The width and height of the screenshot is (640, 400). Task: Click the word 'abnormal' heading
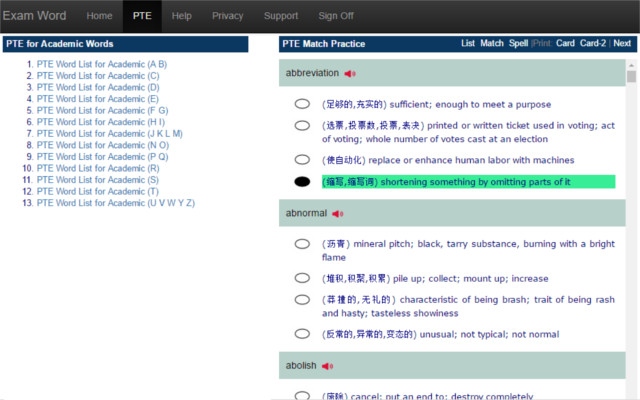[306, 213]
